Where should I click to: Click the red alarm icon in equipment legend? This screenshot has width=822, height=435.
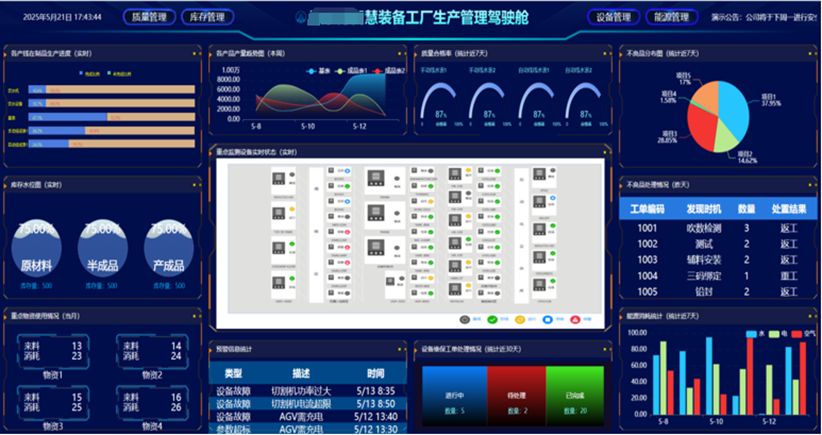point(575,319)
